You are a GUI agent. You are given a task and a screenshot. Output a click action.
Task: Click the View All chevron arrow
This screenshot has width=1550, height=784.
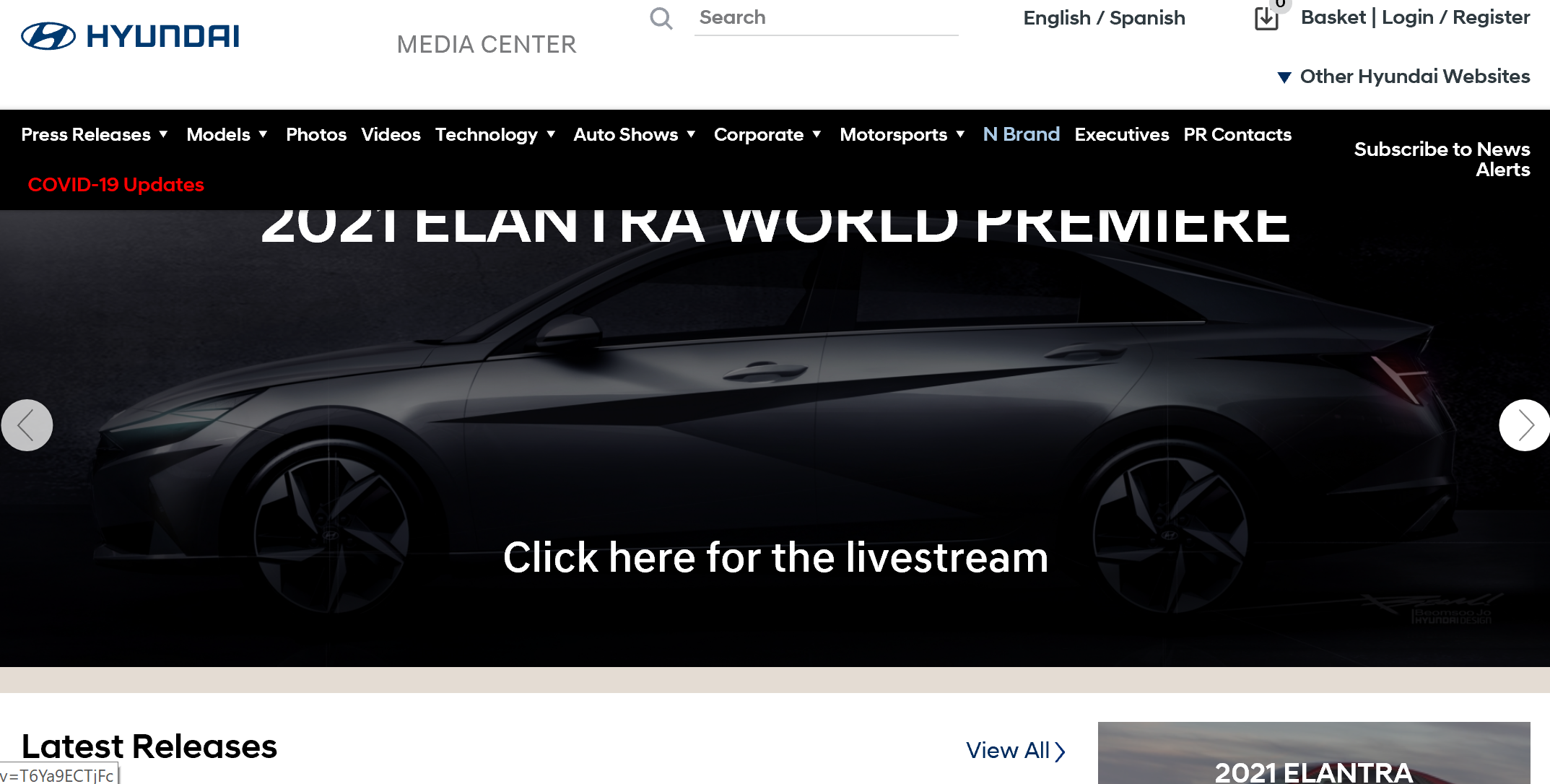click(x=1060, y=752)
